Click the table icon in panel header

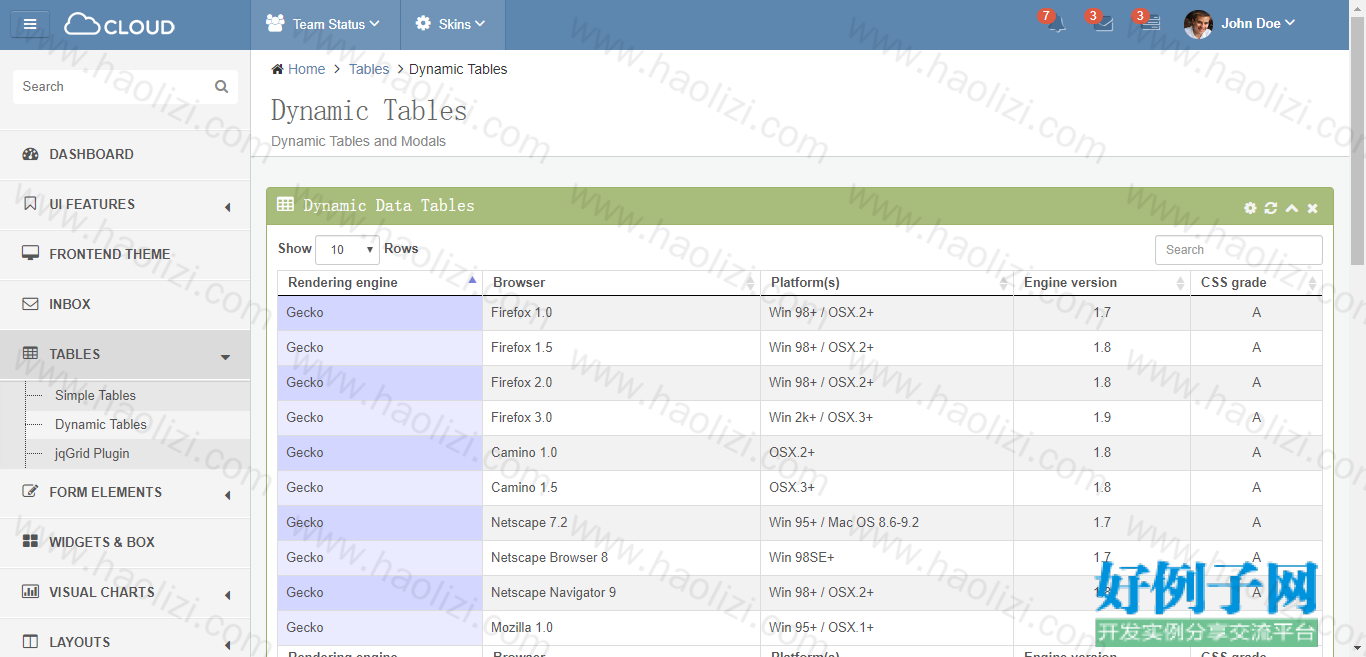(x=285, y=205)
